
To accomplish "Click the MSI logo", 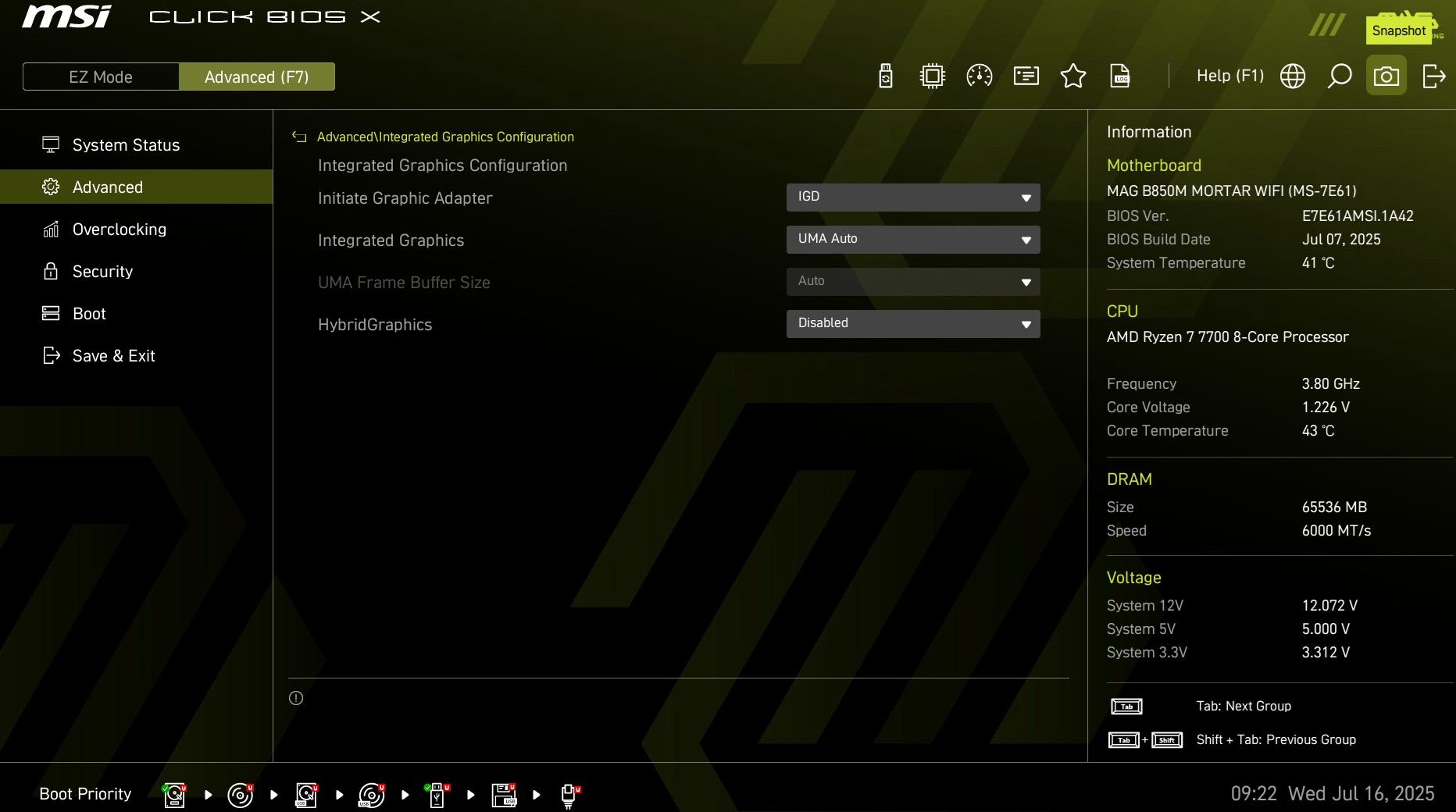I will tap(67, 16).
